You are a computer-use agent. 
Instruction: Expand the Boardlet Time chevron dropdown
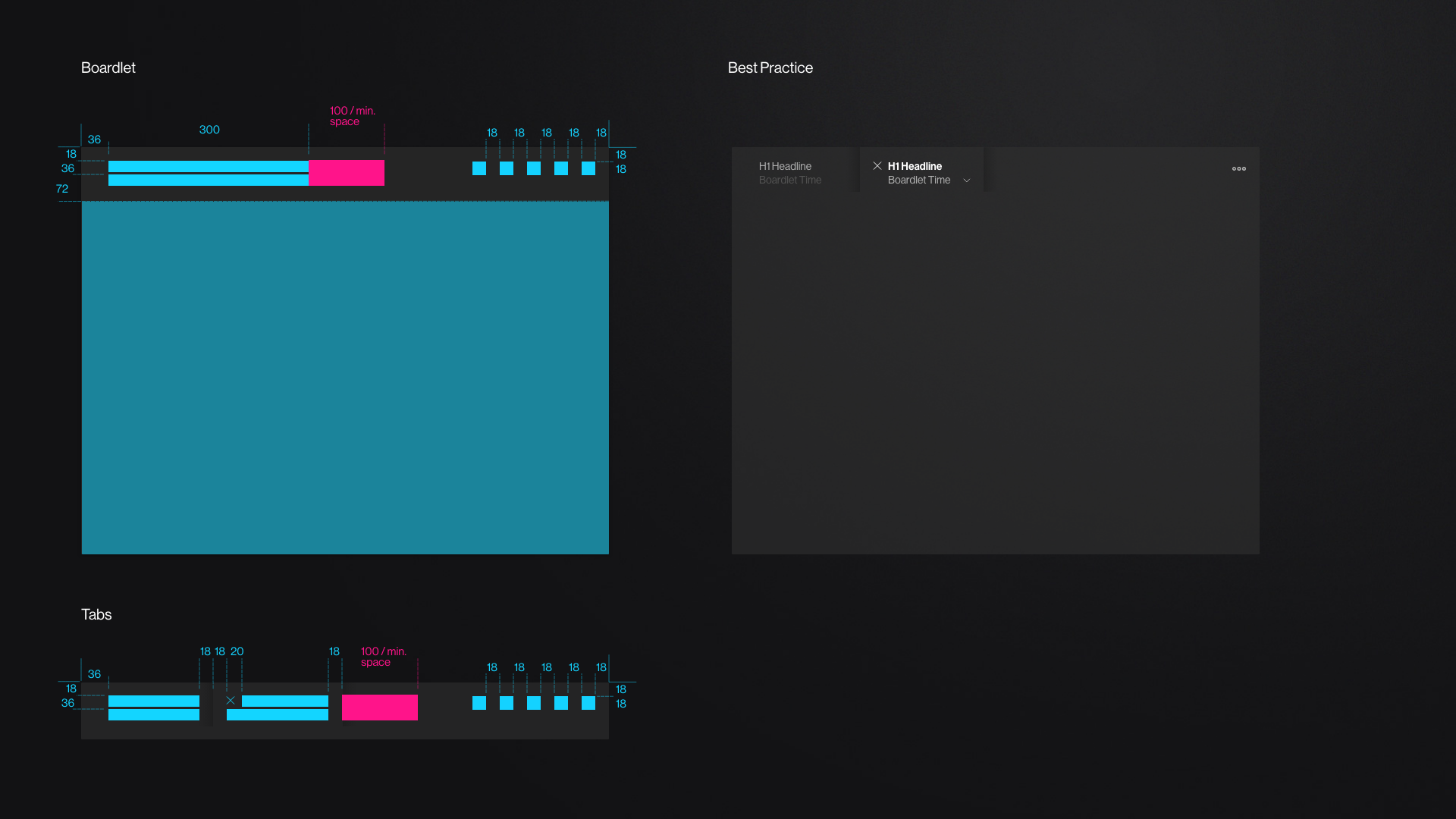click(x=966, y=180)
